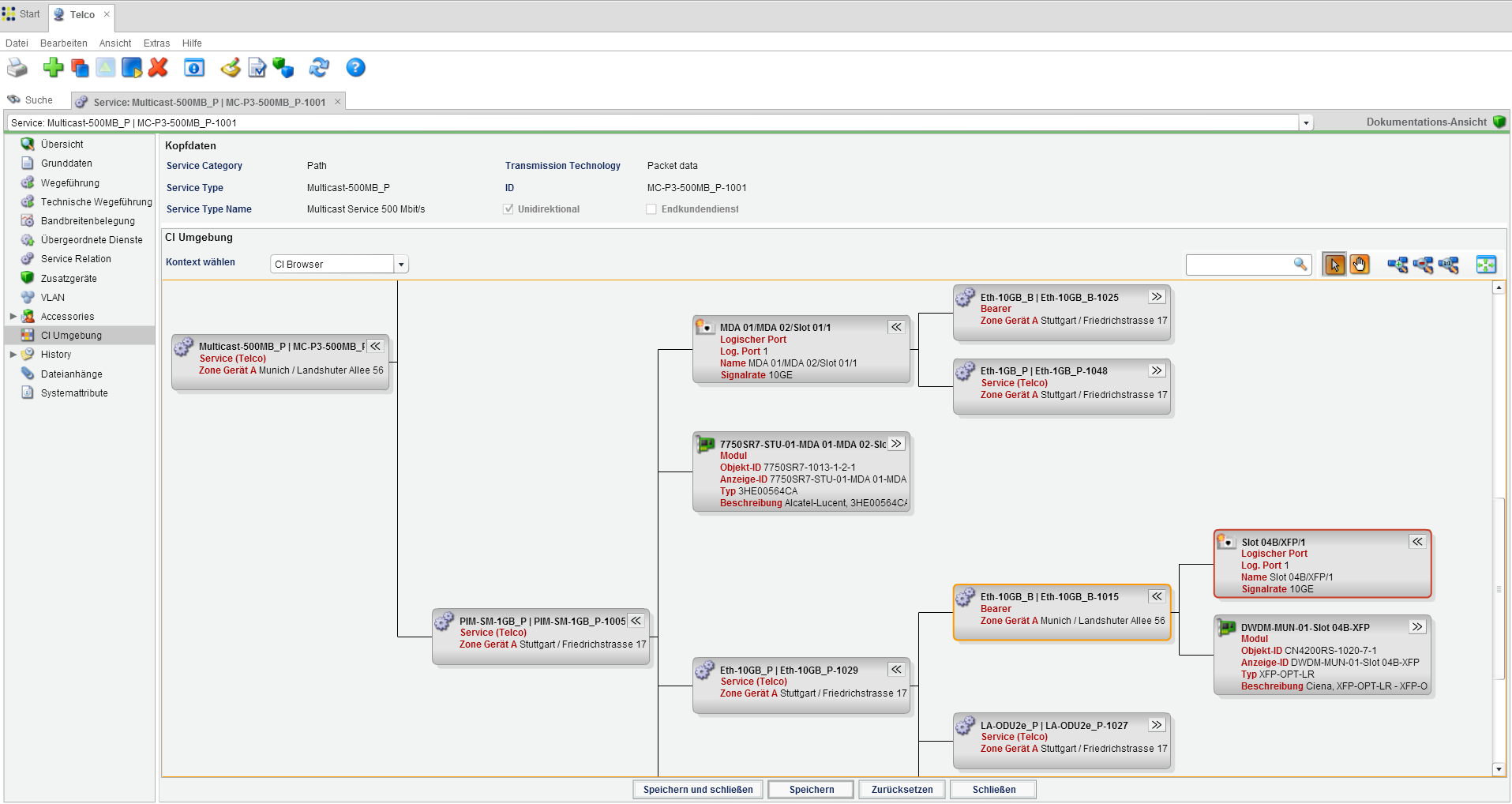Image resolution: width=1512 pixels, height=804 pixels.
Task: Open the service selector dropdown at top
Action: [x=1306, y=122]
